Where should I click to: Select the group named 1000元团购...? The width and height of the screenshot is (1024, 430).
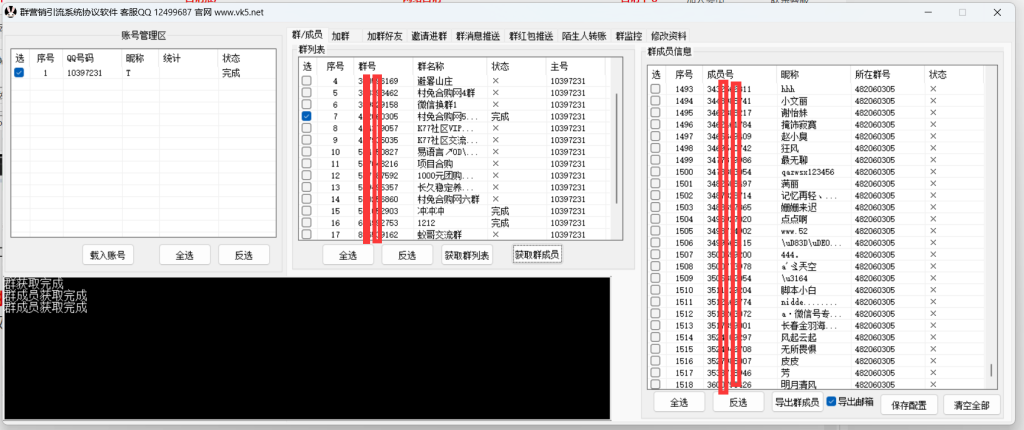(306, 176)
